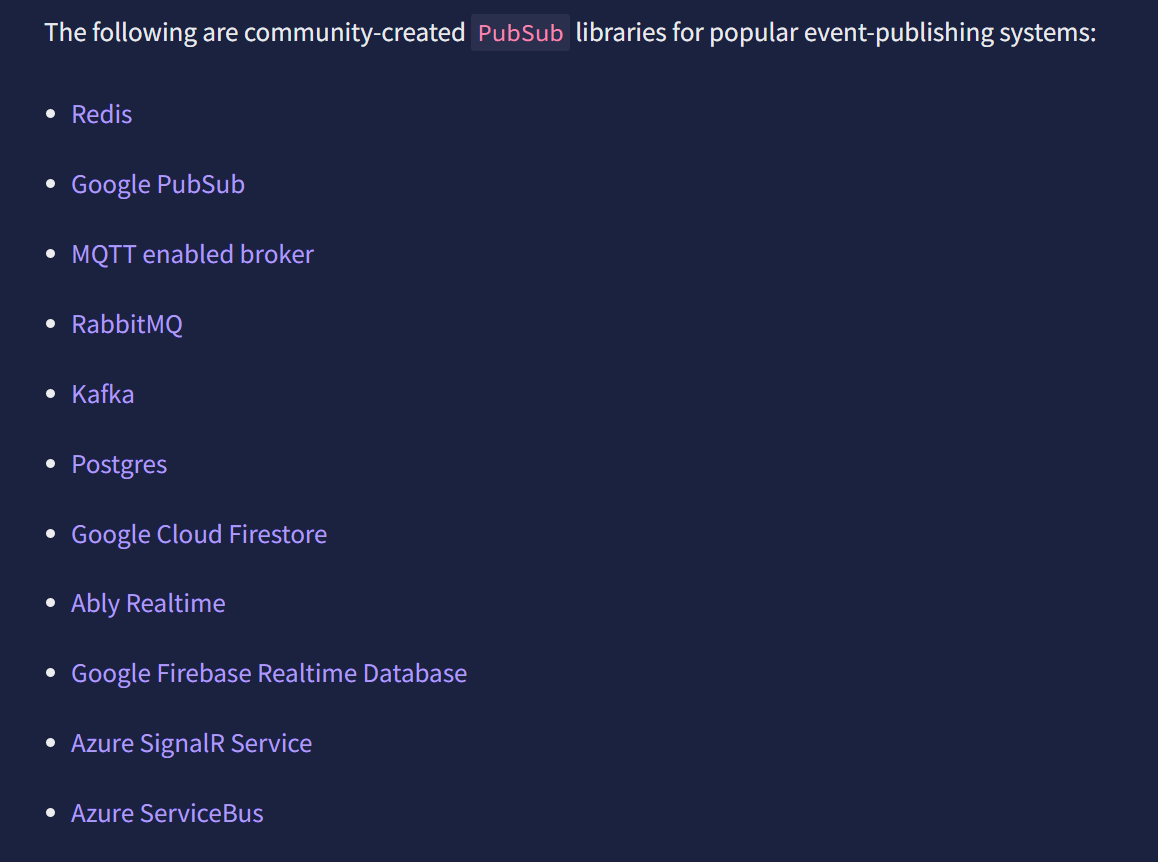Visit the RabbitMQ library link
The width and height of the screenshot is (1158, 862).
click(x=127, y=324)
